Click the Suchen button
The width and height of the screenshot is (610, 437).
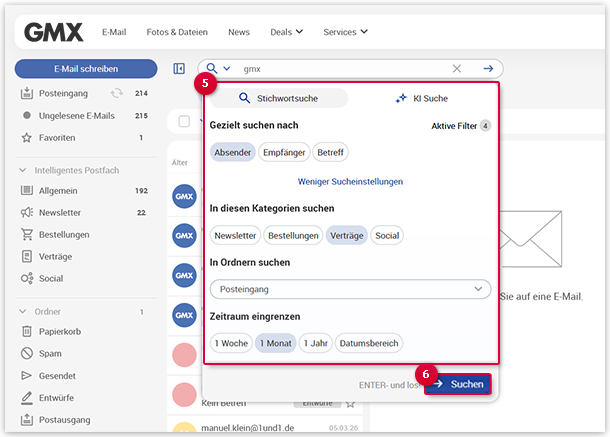click(458, 384)
